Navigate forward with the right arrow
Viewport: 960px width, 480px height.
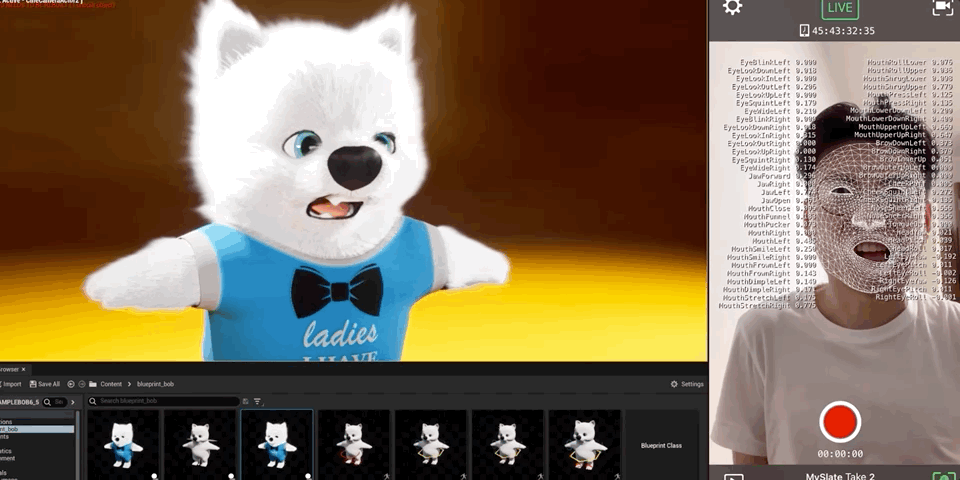81,384
